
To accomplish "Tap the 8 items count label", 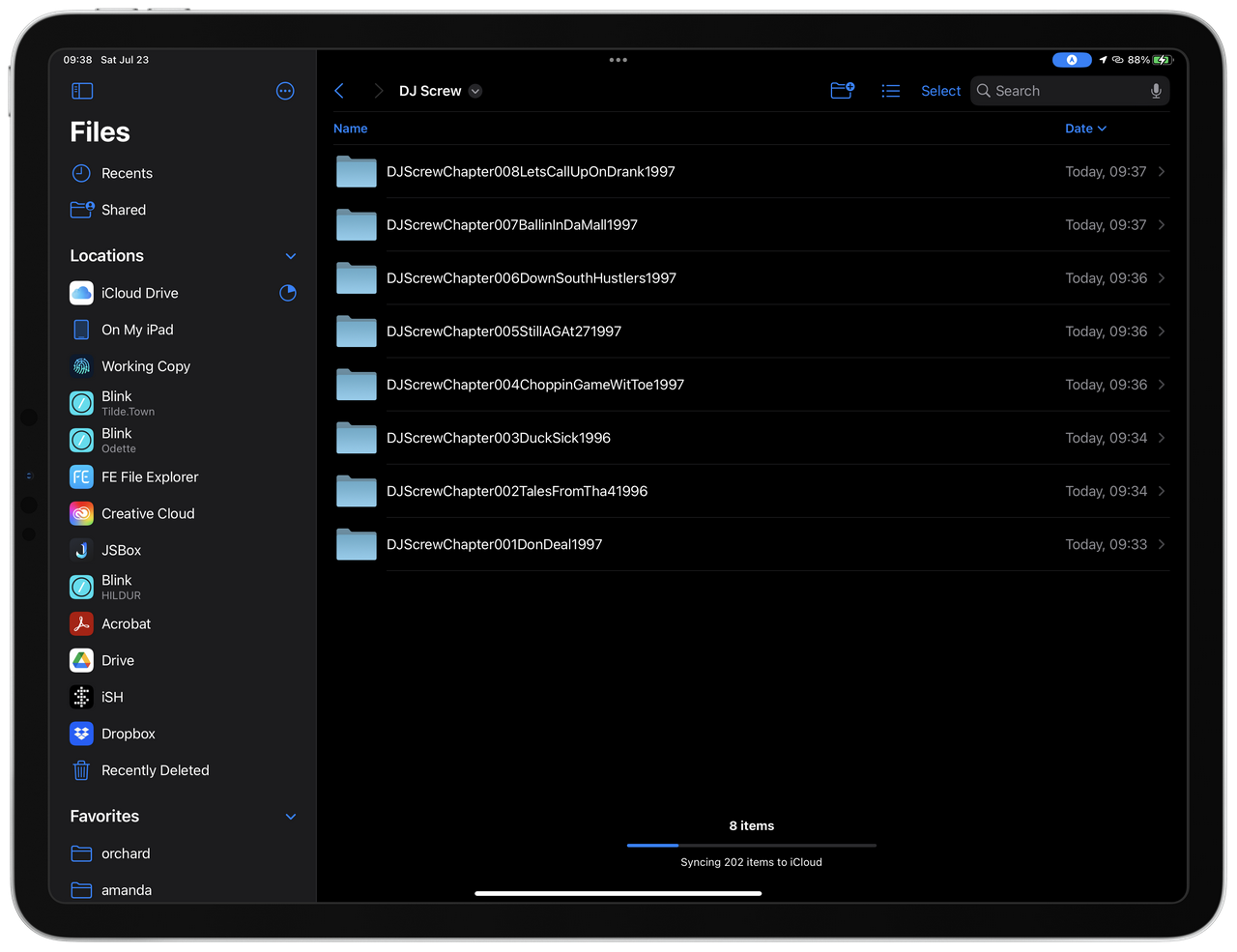I will pyautogui.click(x=752, y=825).
